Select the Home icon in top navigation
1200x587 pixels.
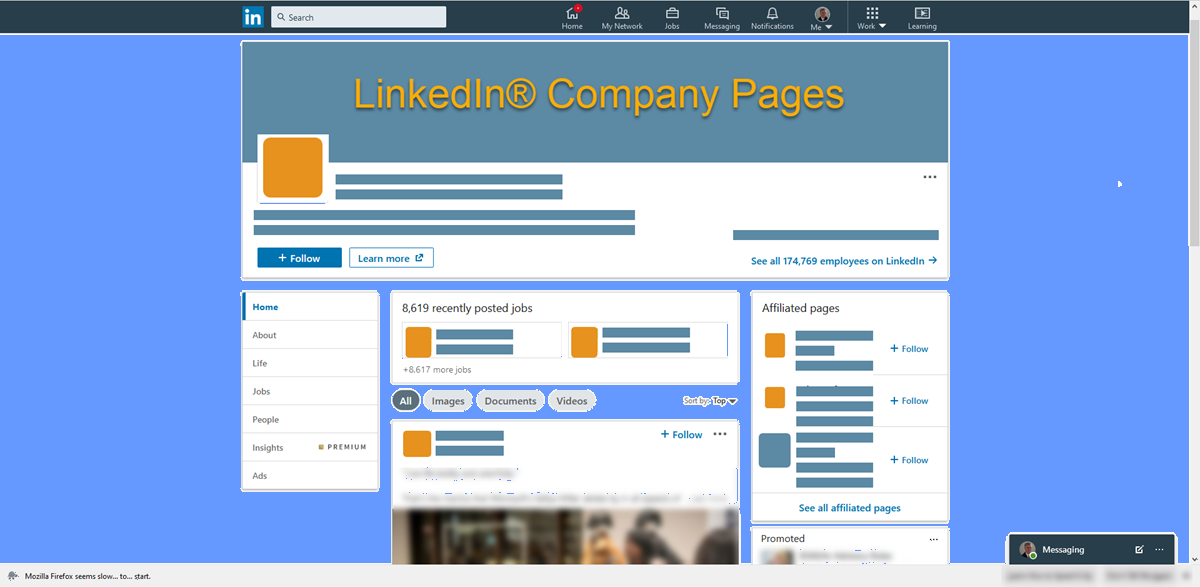click(x=572, y=17)
